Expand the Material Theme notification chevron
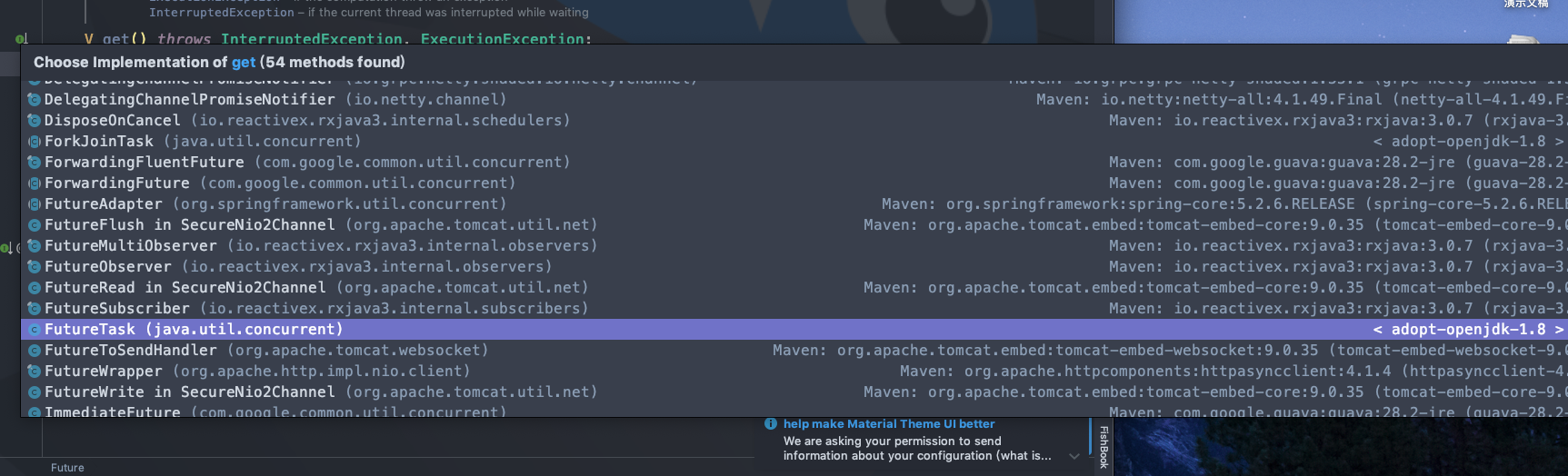1568x476 pixels. pyautogui.click(x=1074, y=456)
